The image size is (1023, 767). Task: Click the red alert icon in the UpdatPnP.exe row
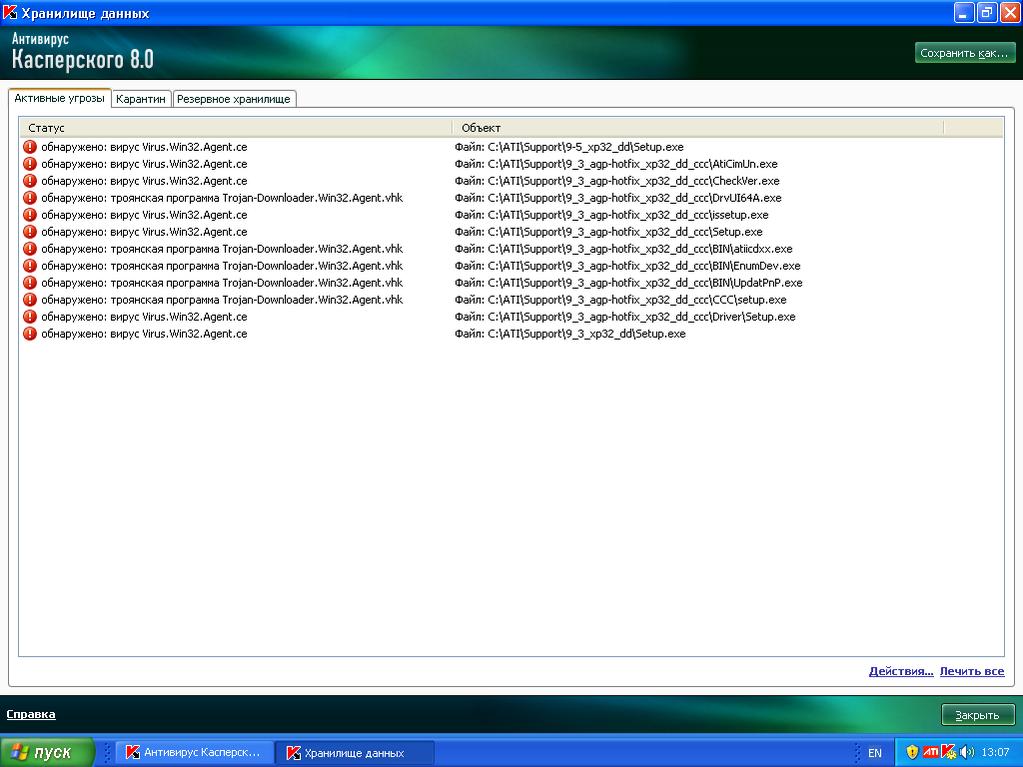pos(30,282)
